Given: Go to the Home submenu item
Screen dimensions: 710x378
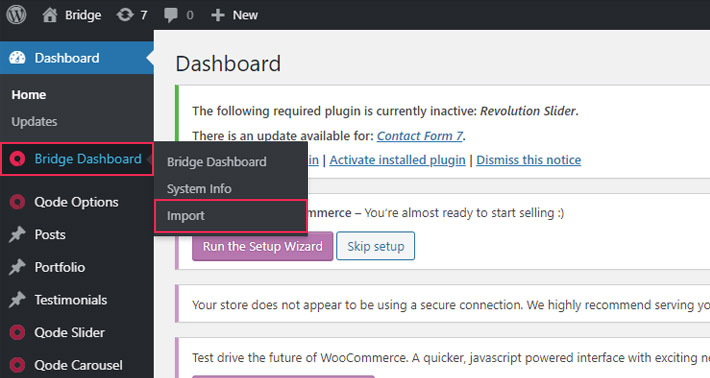Looking at the screenshot, I should pyautogui.click(x=29, y=95).
